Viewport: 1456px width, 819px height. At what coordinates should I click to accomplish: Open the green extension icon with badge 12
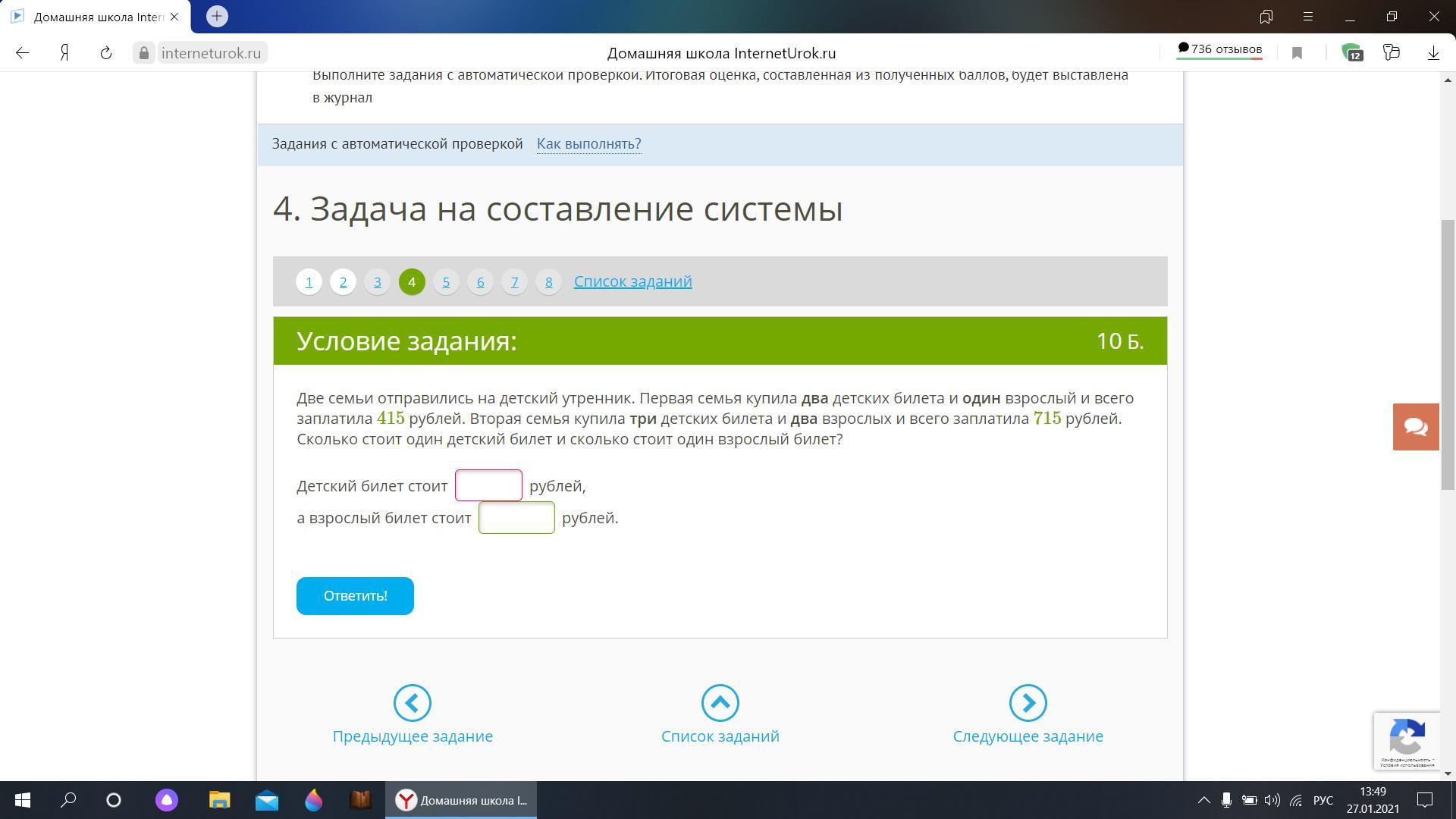pos(1351,53)
